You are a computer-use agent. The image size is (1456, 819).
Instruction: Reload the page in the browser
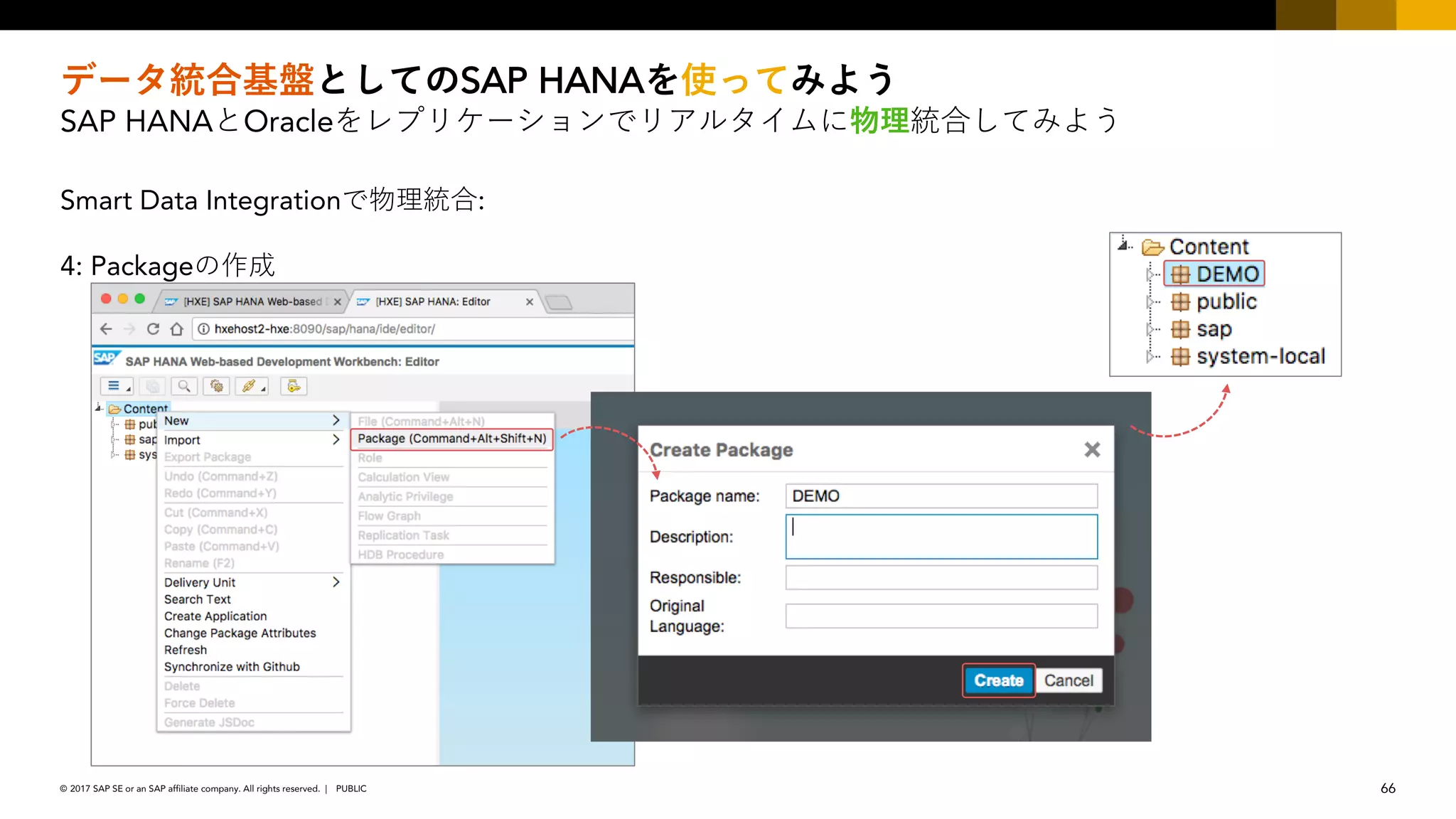[153, 329]
